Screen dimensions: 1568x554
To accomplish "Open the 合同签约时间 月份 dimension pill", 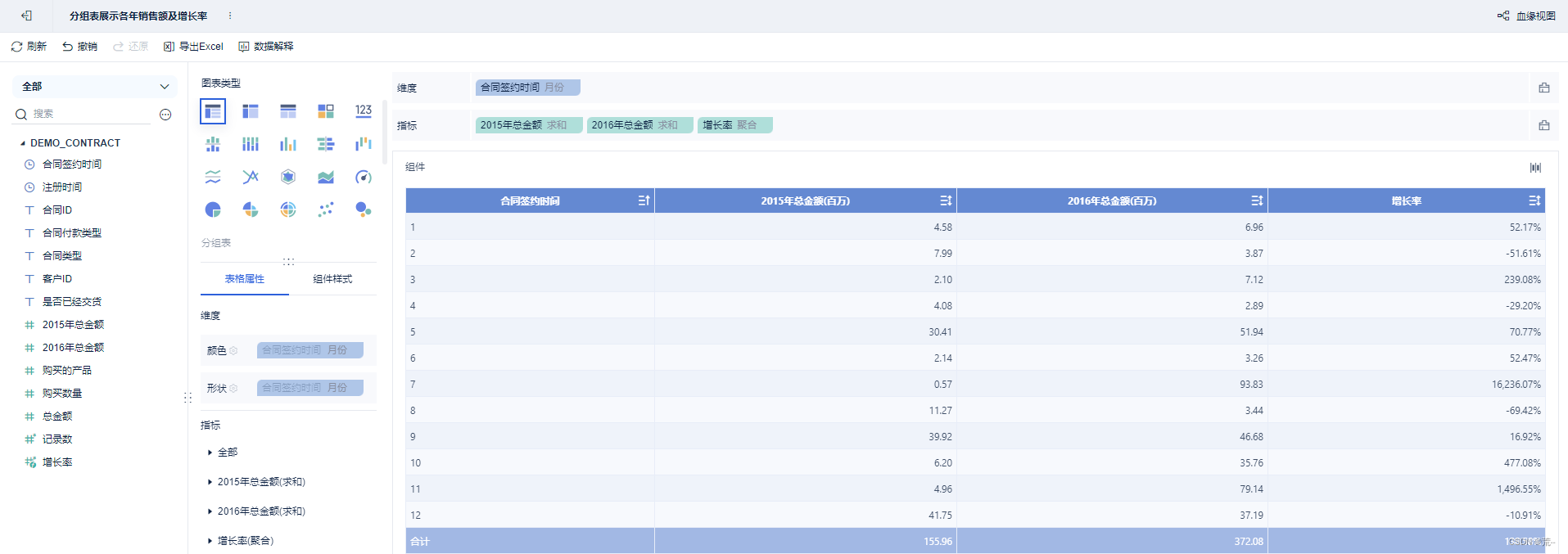I will (x=528, y=88).
